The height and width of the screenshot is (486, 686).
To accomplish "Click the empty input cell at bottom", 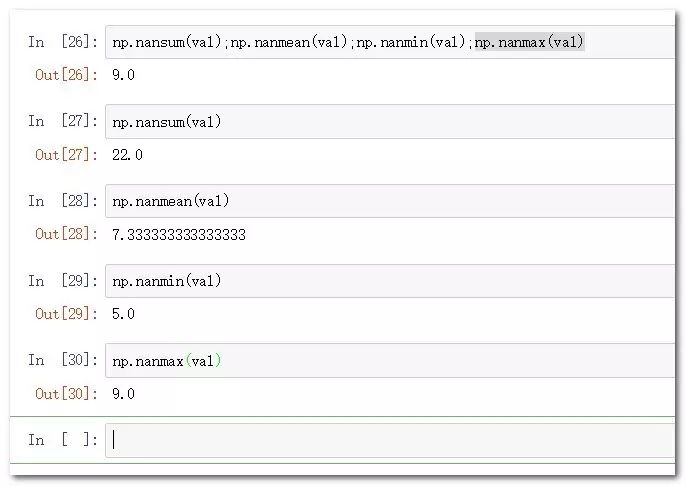I will pyautogui.click(x=390, y=440).
